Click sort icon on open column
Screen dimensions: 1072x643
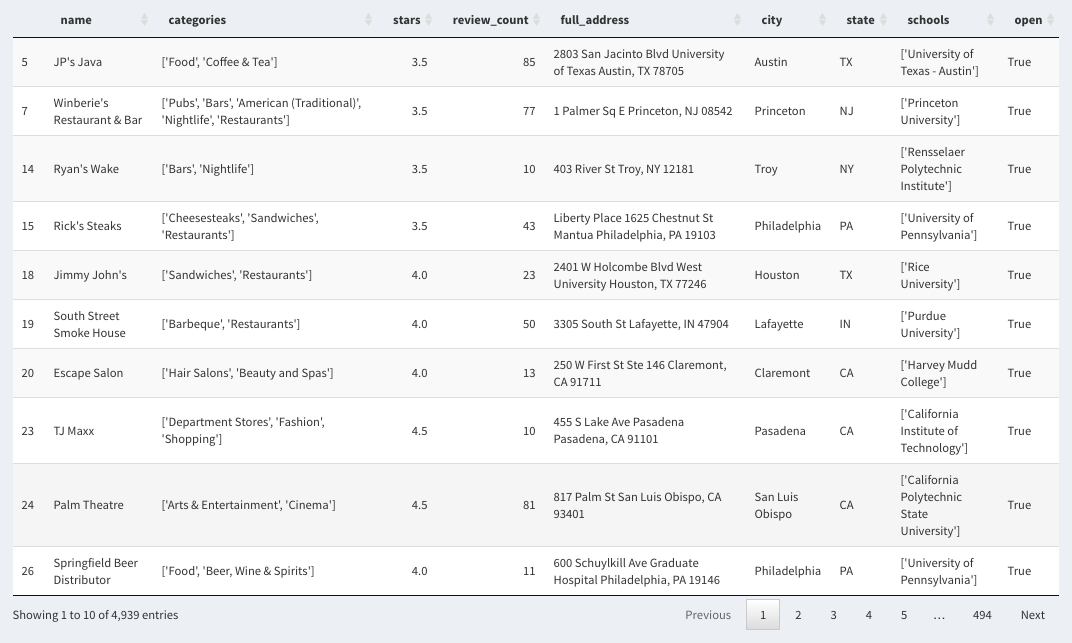coord(1050,20)
